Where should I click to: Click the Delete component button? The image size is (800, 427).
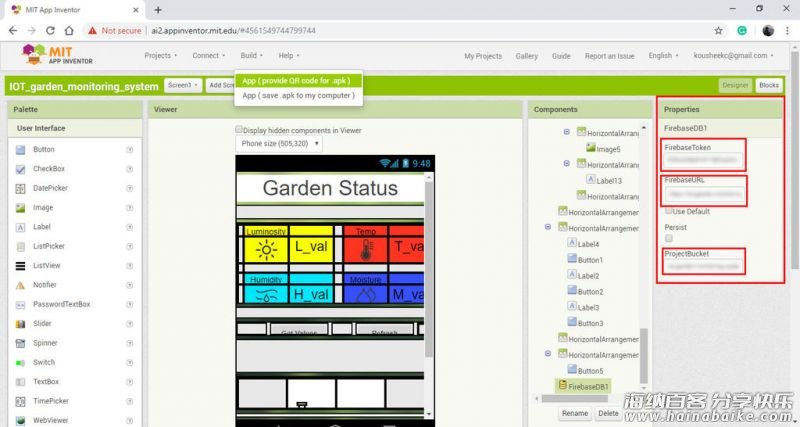tap(608, 413)
